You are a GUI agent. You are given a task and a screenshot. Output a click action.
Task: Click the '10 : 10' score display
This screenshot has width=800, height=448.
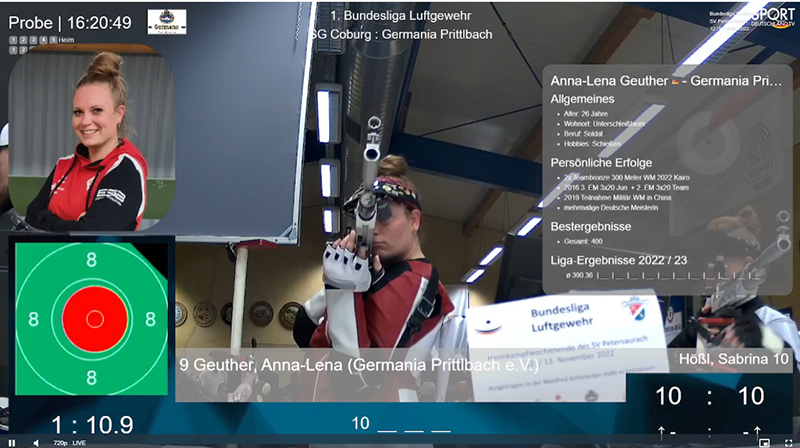pos(710,396)
